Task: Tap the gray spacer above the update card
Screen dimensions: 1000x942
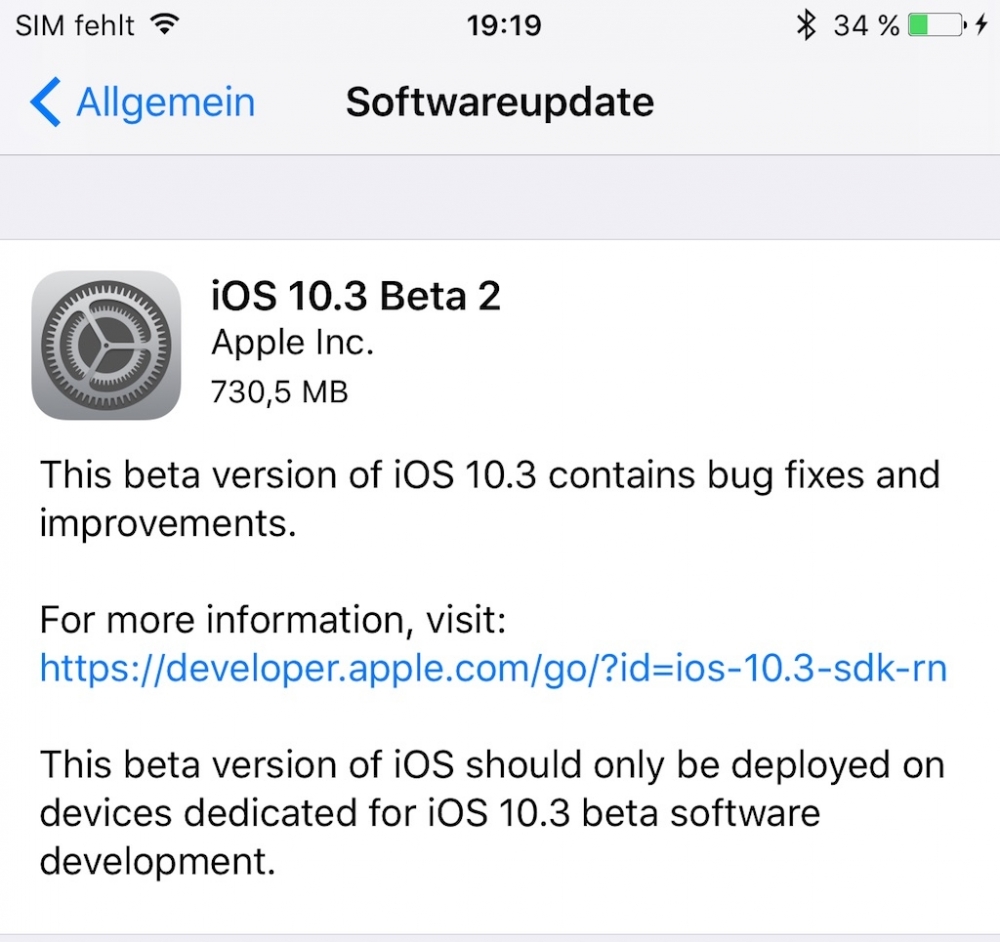Action: (500, 198)
